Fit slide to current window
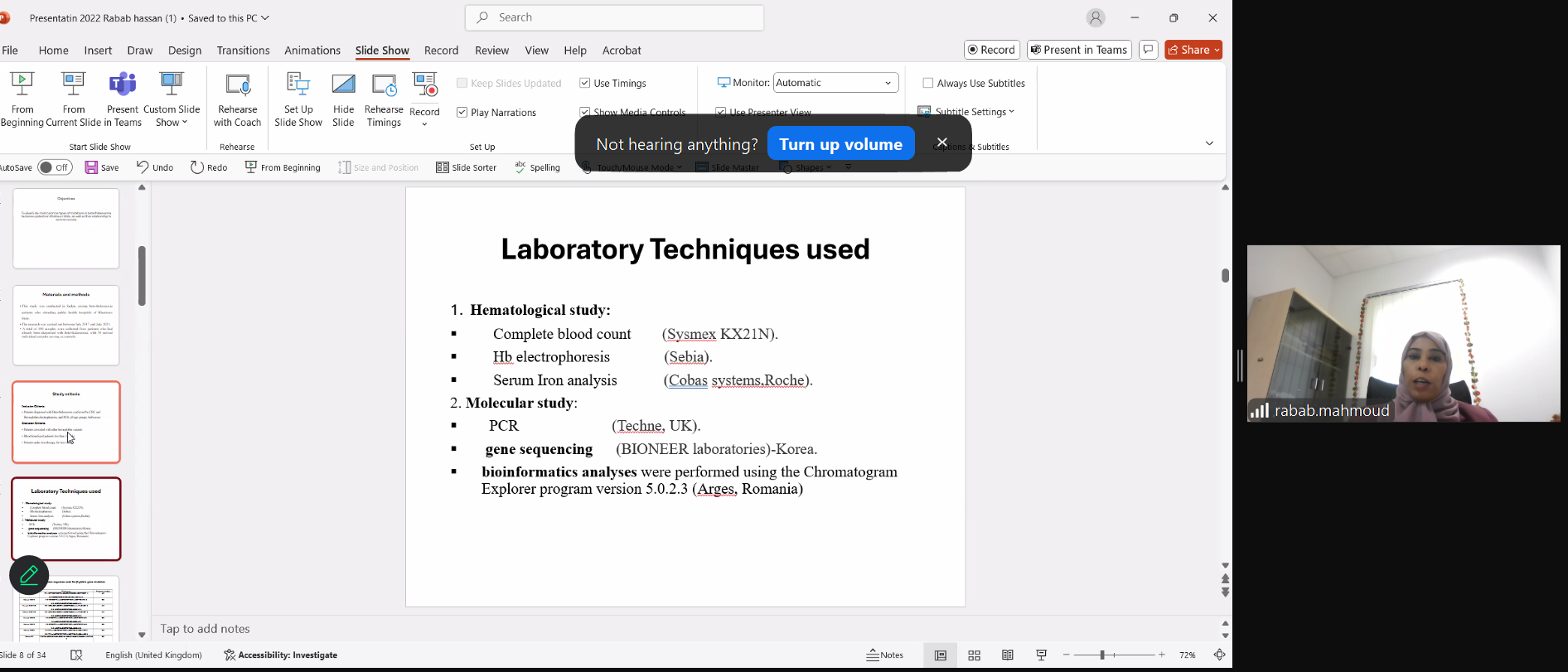The image size is (1568, 672). (x=1219, y=655)
